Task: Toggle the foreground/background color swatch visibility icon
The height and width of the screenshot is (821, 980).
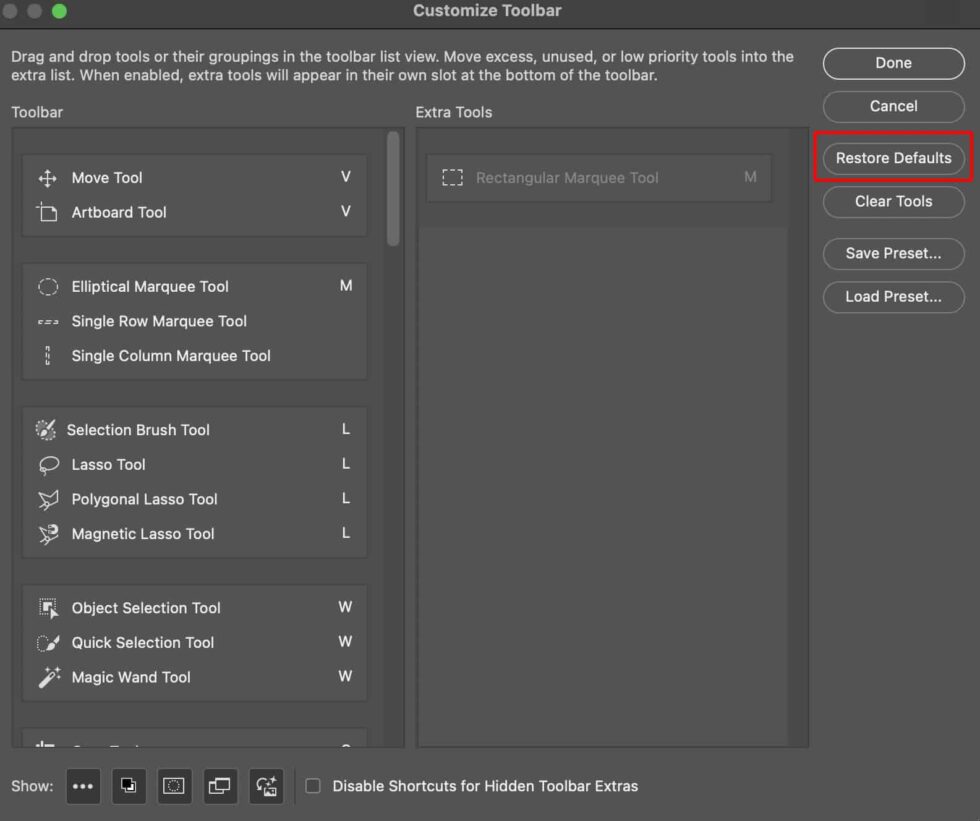Action: pos(129,787)
